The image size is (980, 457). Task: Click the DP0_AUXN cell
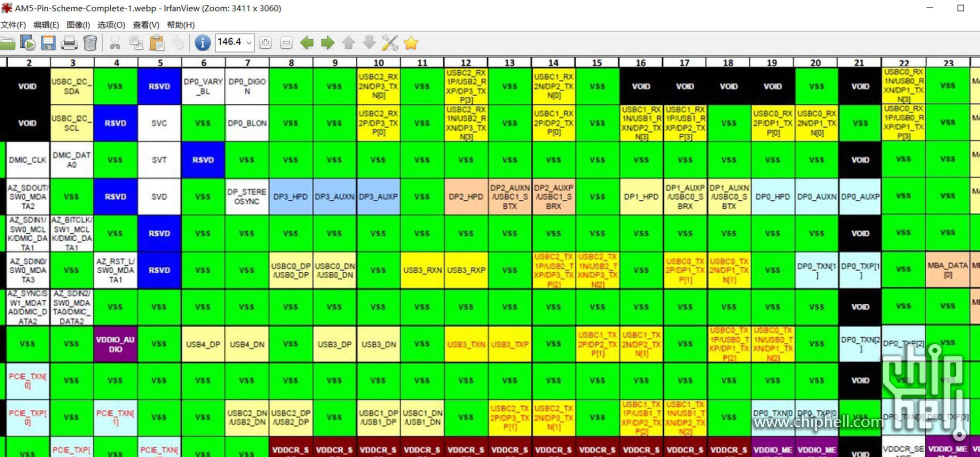[816, 196]
